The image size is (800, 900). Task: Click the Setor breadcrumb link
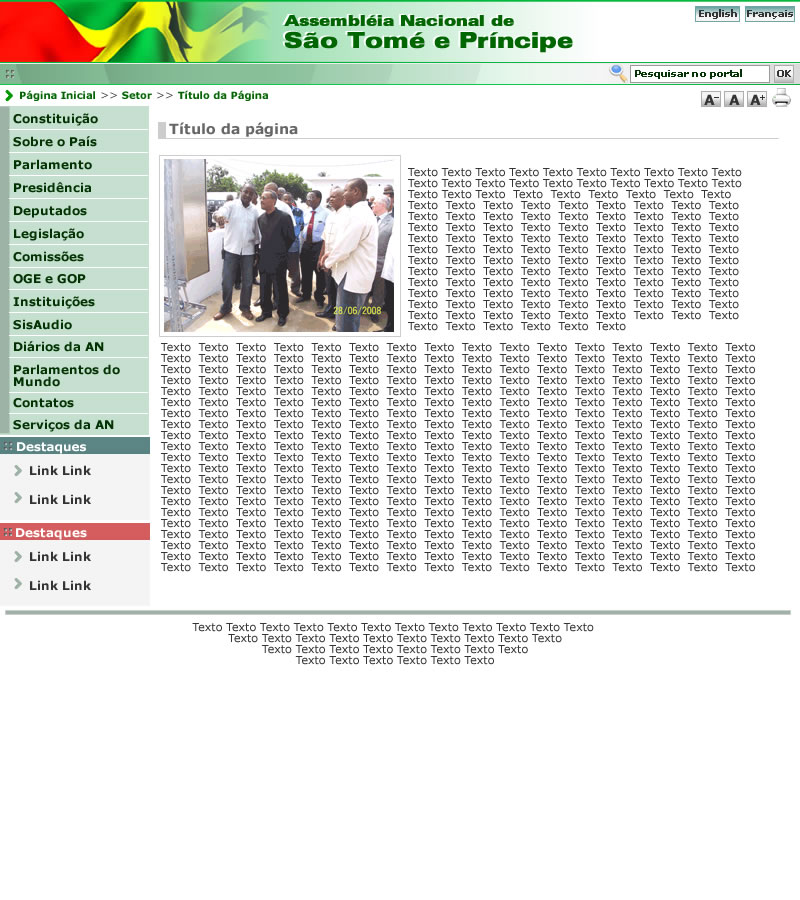136,96
